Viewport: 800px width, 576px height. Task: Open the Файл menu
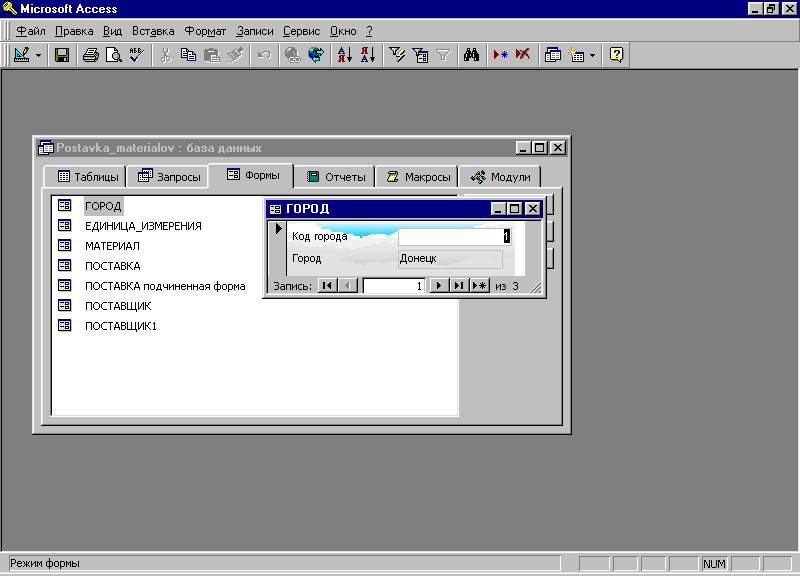(31, 31)
